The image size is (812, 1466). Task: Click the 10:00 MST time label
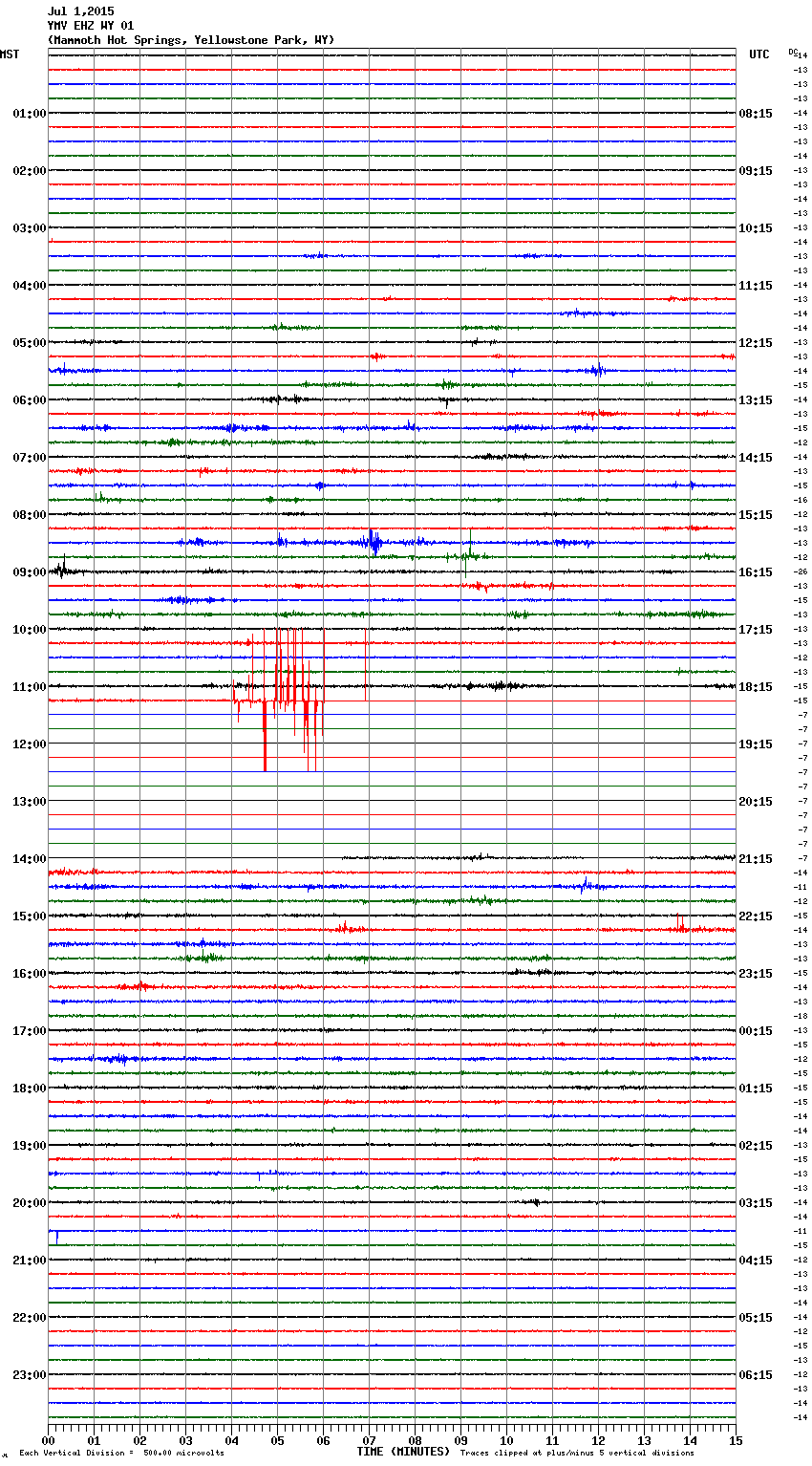click(29, 630)
